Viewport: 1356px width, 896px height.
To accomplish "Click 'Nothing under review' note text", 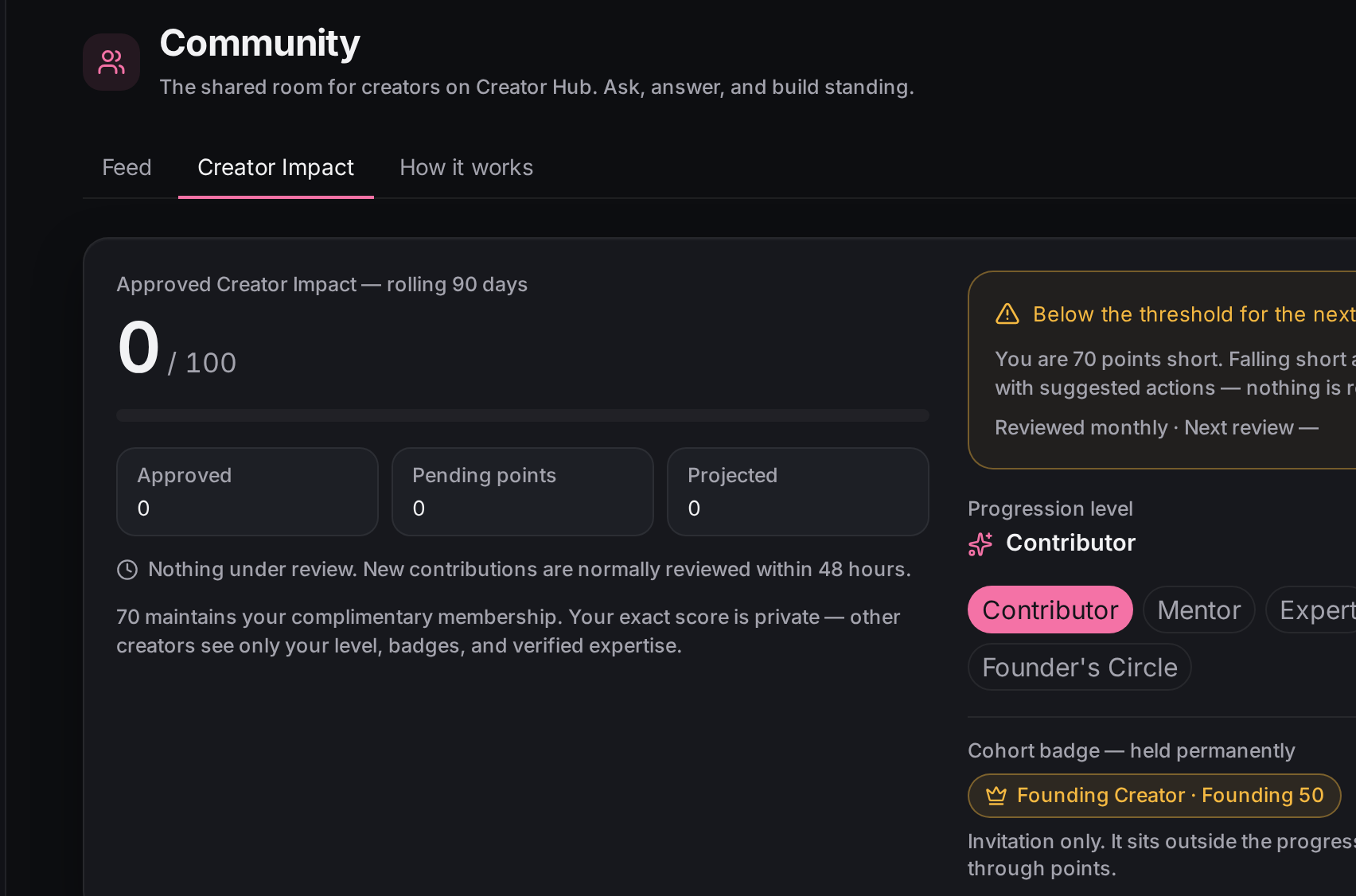I will click(x=529, y=570).
